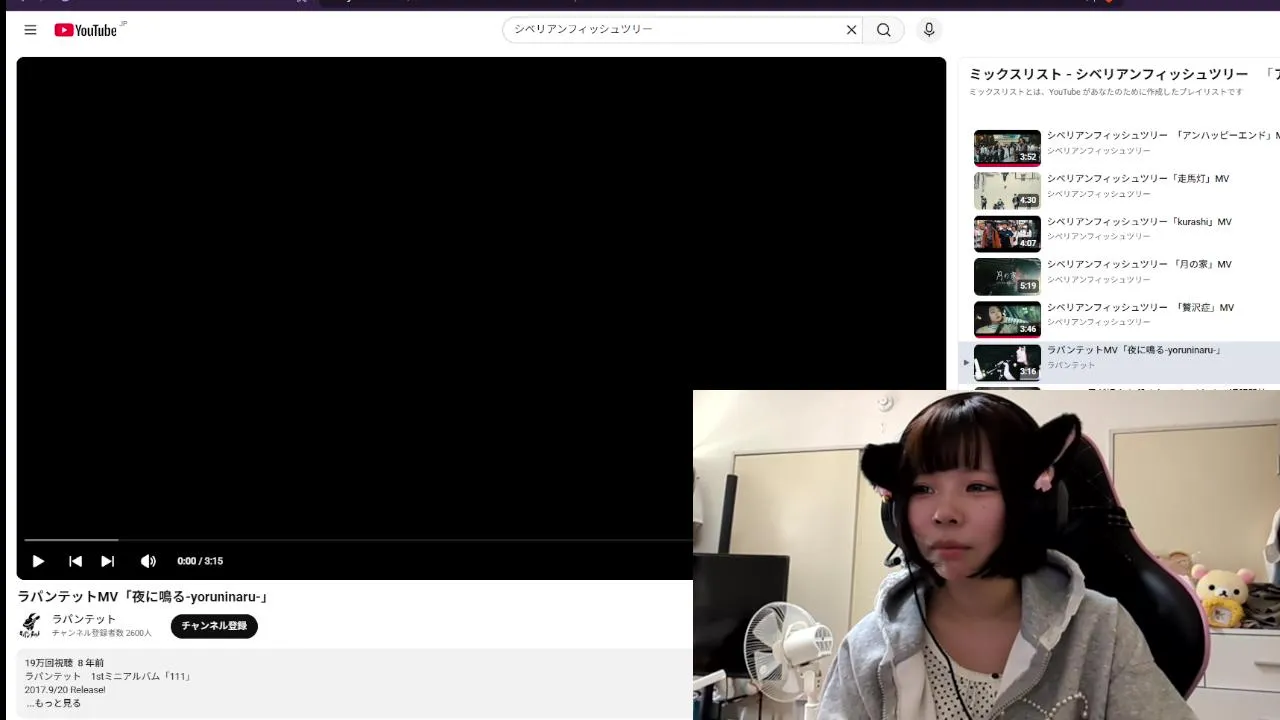
Task: Click the video title ラパンテットMV「夜に鳴る-yoruninaru-」
Action: coord(143,597)
